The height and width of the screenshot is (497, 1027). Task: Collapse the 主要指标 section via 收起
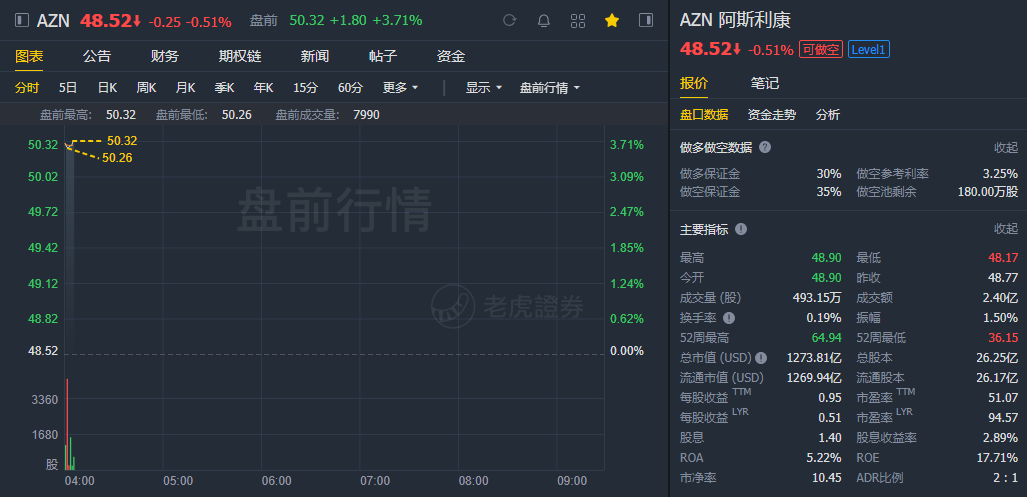coord(1006,229)
